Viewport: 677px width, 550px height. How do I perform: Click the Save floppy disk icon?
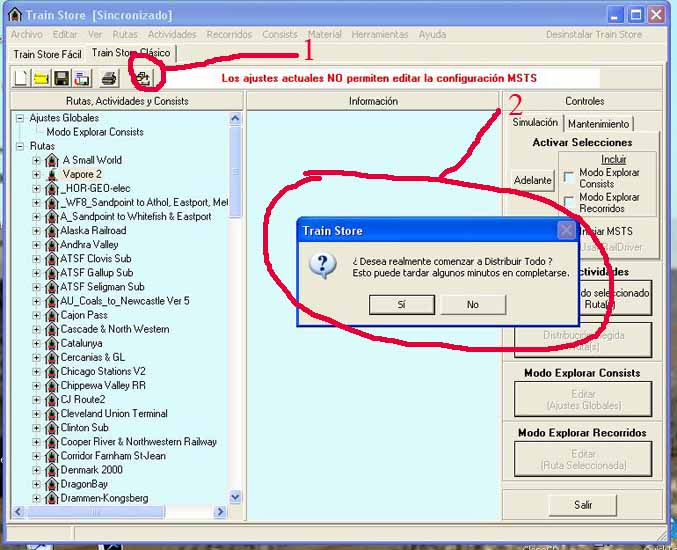(61, 78)
